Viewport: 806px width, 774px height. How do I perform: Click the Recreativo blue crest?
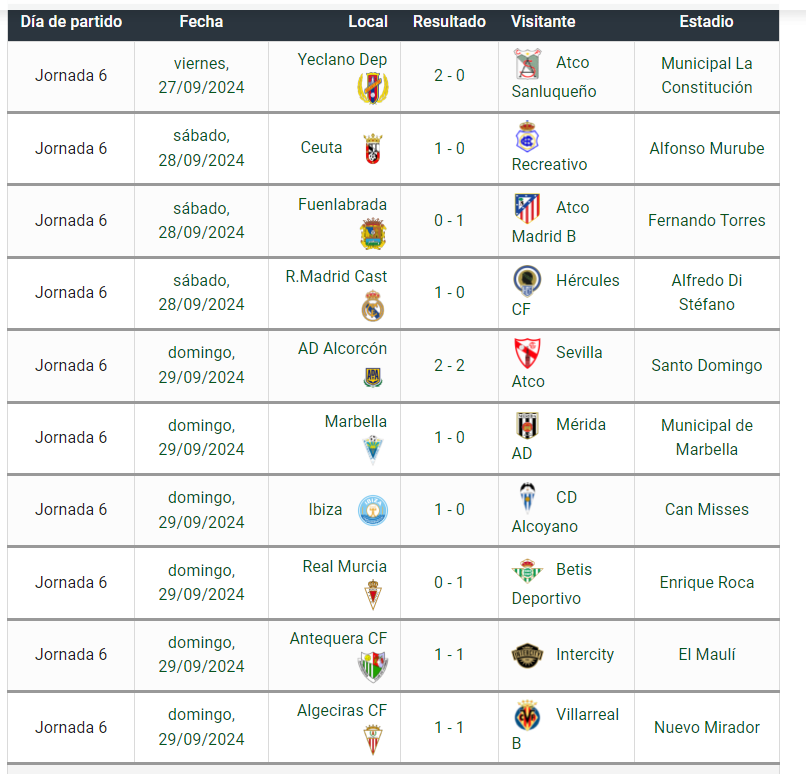pos(527,136)
